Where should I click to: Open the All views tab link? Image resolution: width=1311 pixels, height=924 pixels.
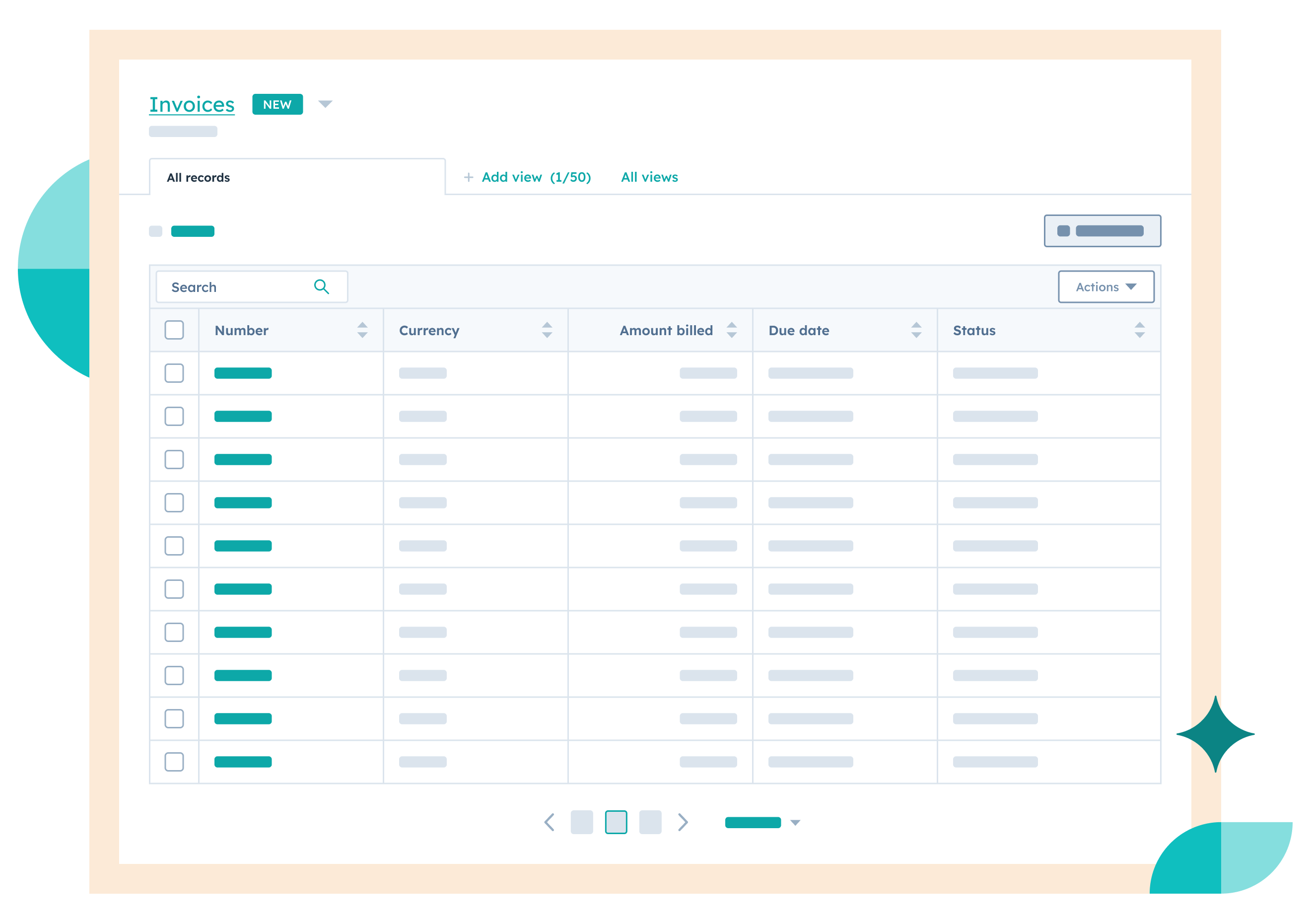649,177
